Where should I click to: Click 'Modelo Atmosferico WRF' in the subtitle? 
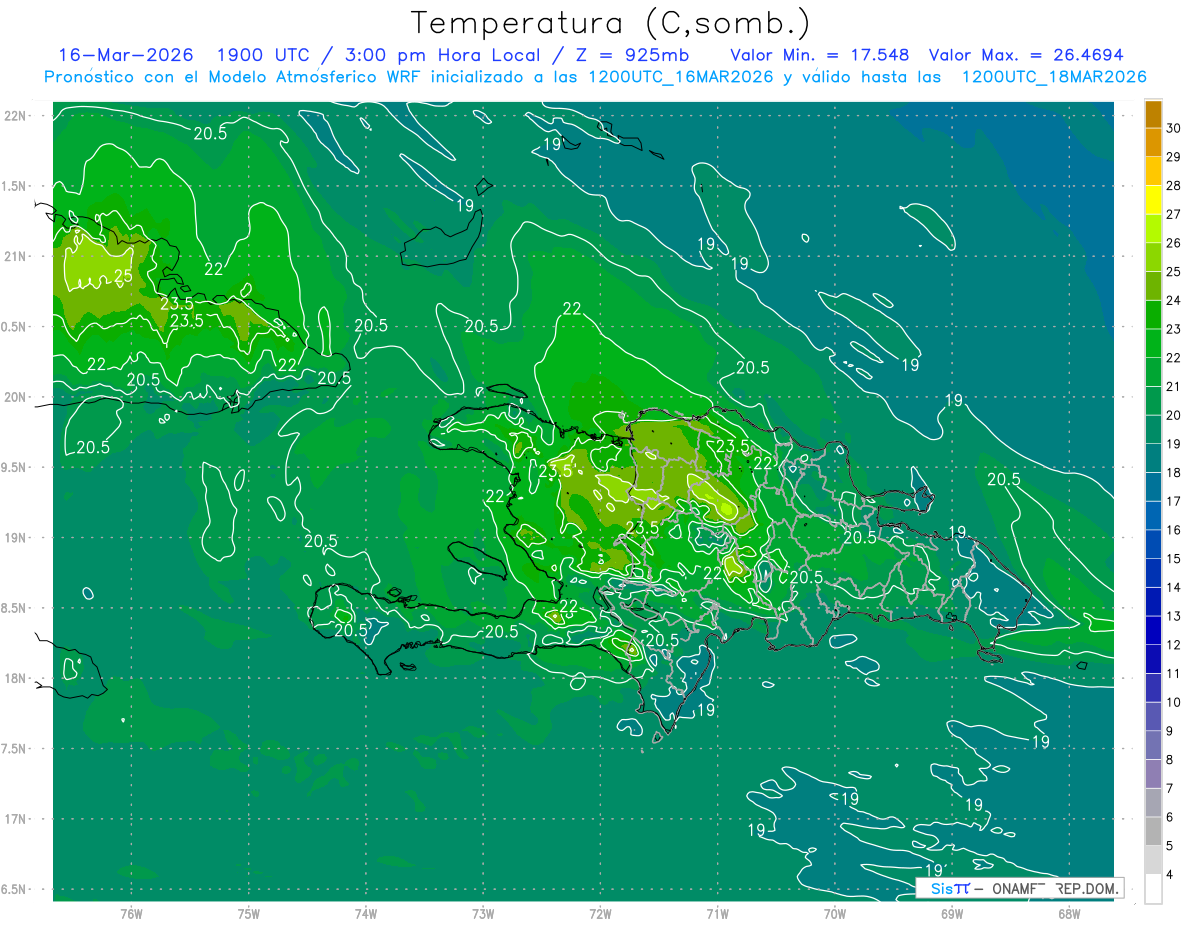[x=320, y=76]
